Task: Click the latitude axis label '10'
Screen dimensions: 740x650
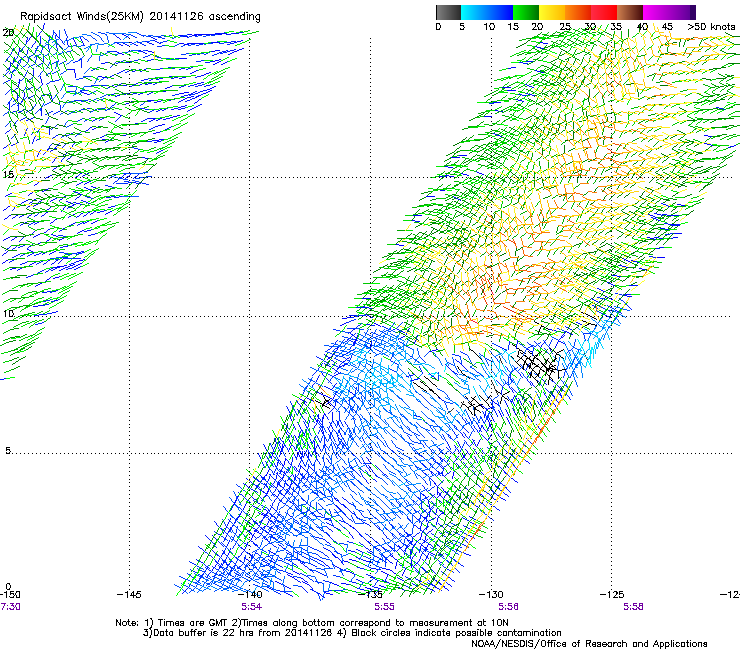Action: tap(8, 313)
